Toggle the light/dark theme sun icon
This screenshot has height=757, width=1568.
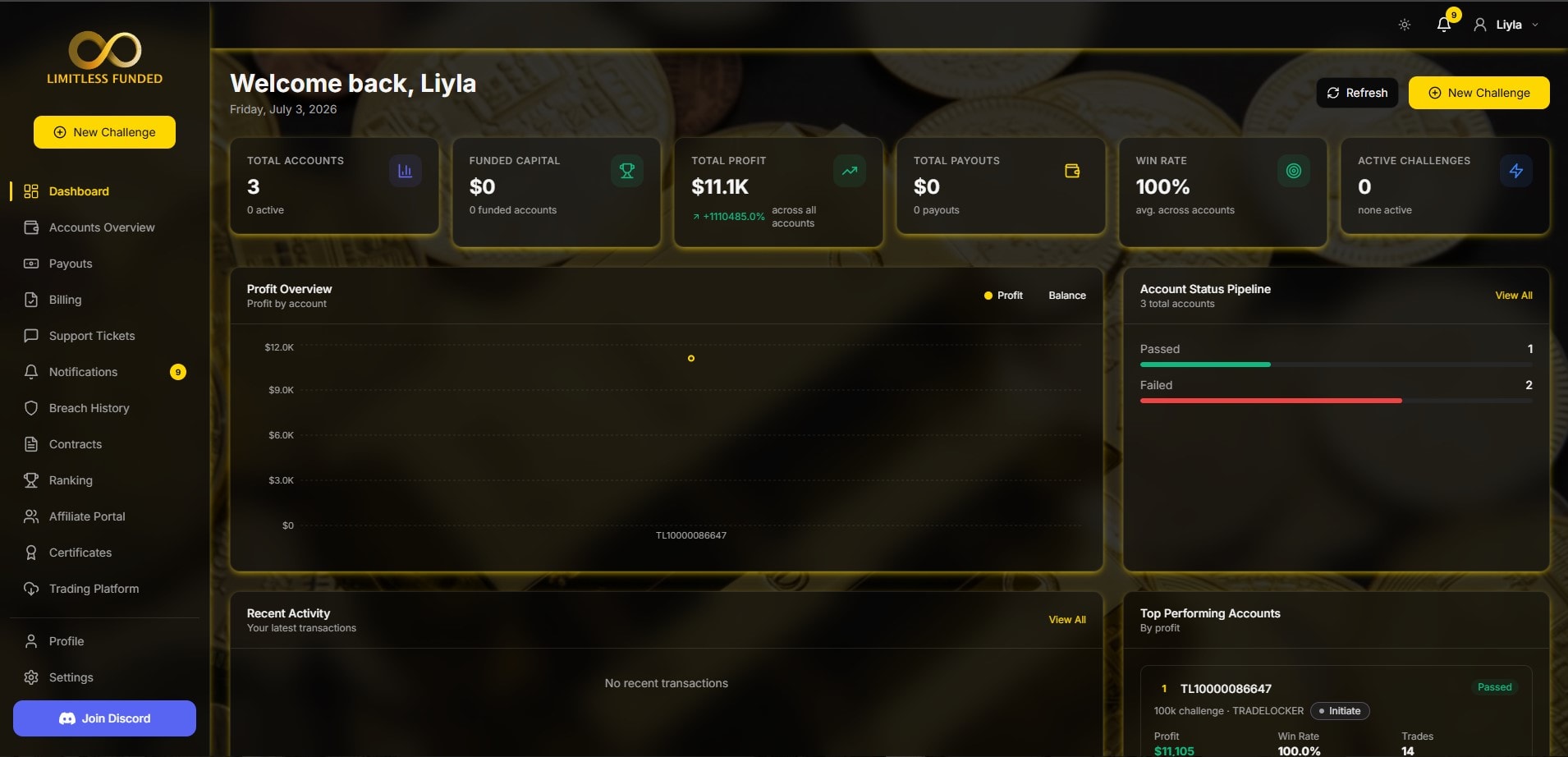pos(1405,25)
